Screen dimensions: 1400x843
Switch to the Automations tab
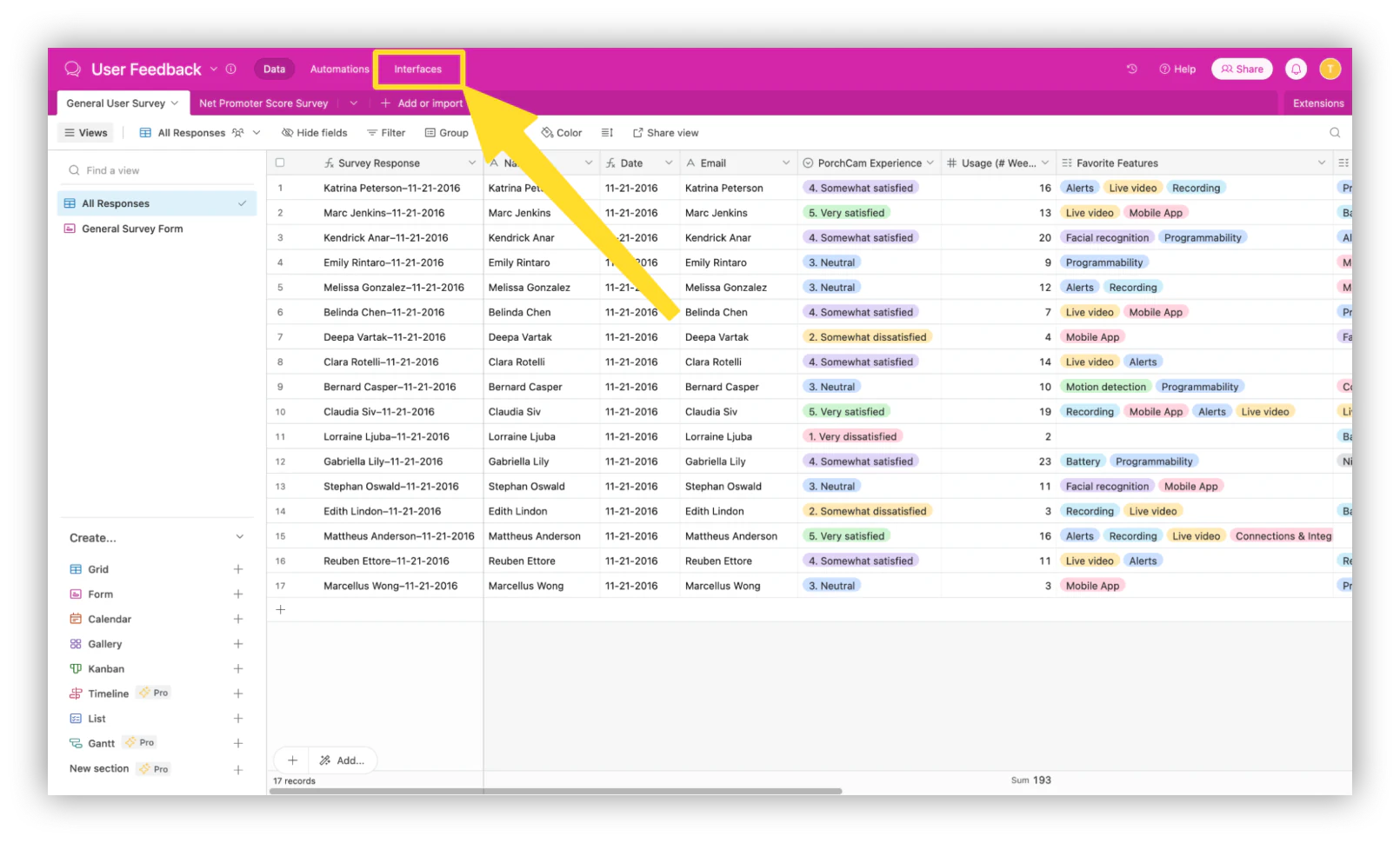click(339, 69)
